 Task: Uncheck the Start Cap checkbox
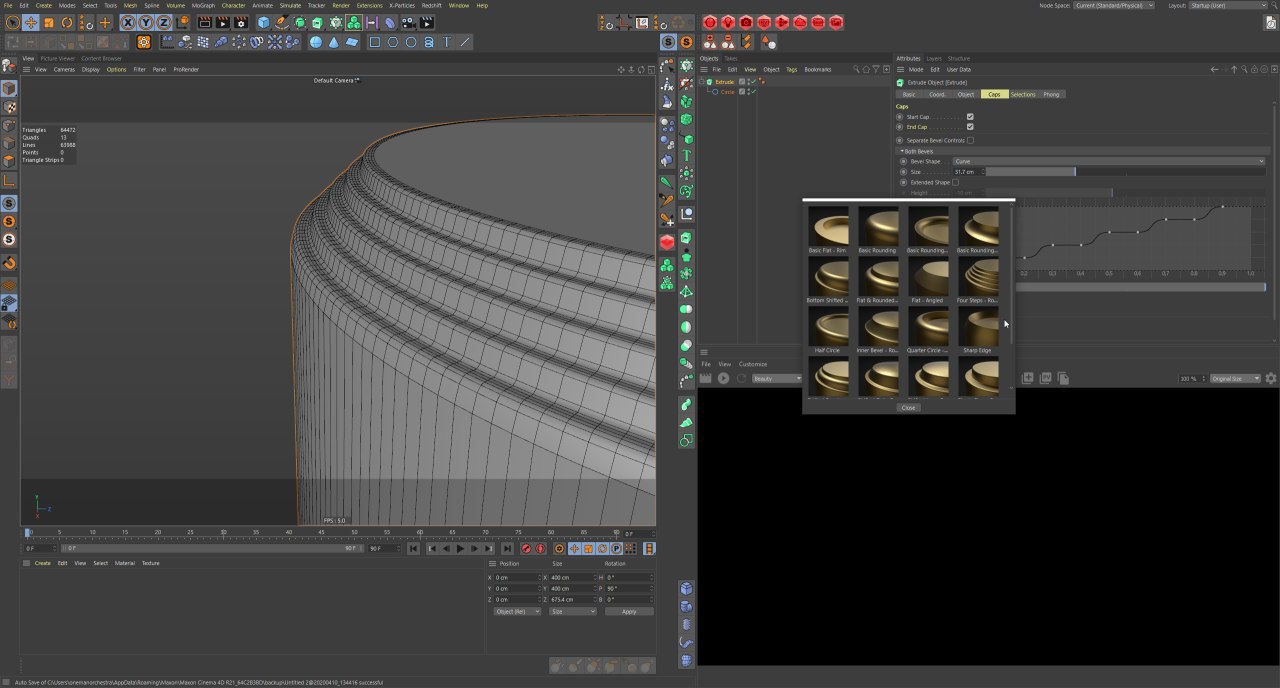pos(970,117)
